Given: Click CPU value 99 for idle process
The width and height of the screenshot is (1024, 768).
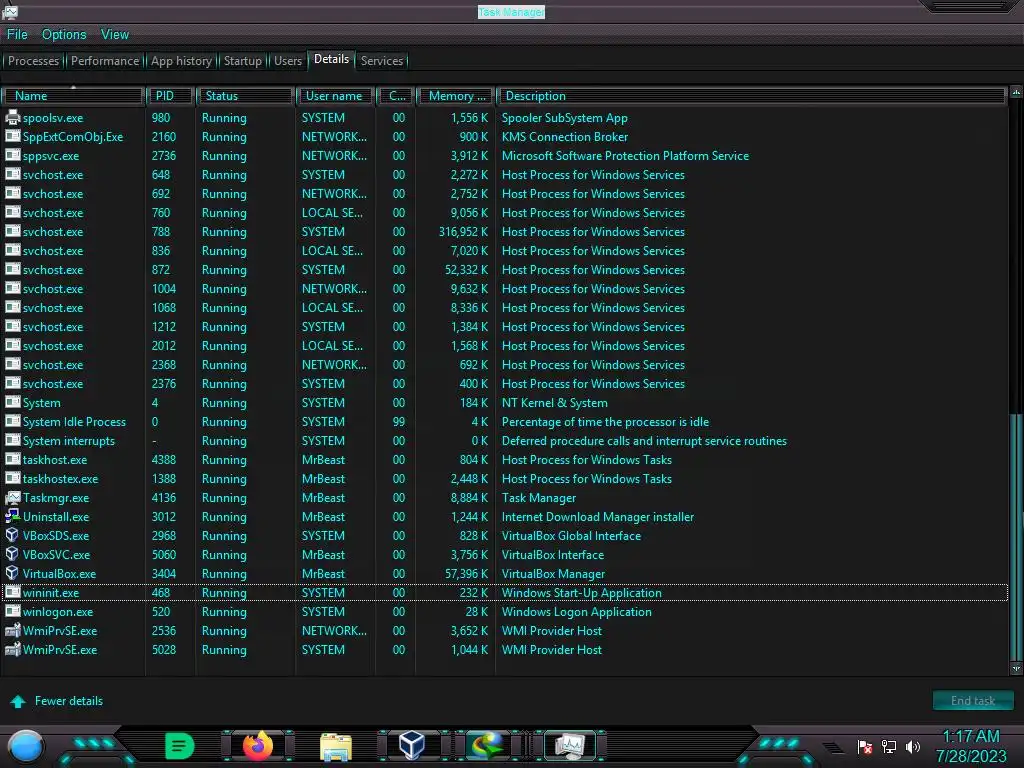Looking at the screenshot, I should 398,422.
